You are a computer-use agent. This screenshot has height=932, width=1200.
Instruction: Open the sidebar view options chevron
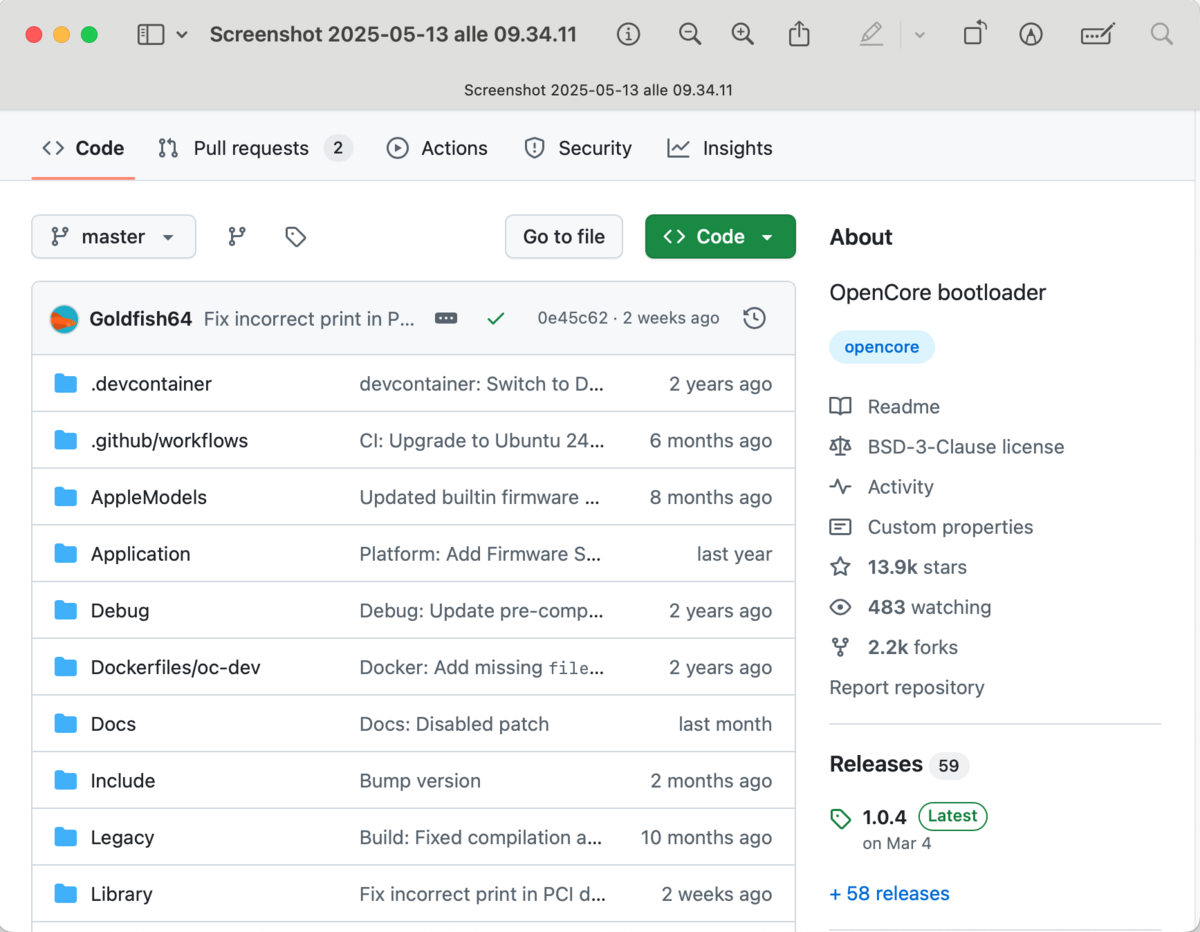point(182,35)
